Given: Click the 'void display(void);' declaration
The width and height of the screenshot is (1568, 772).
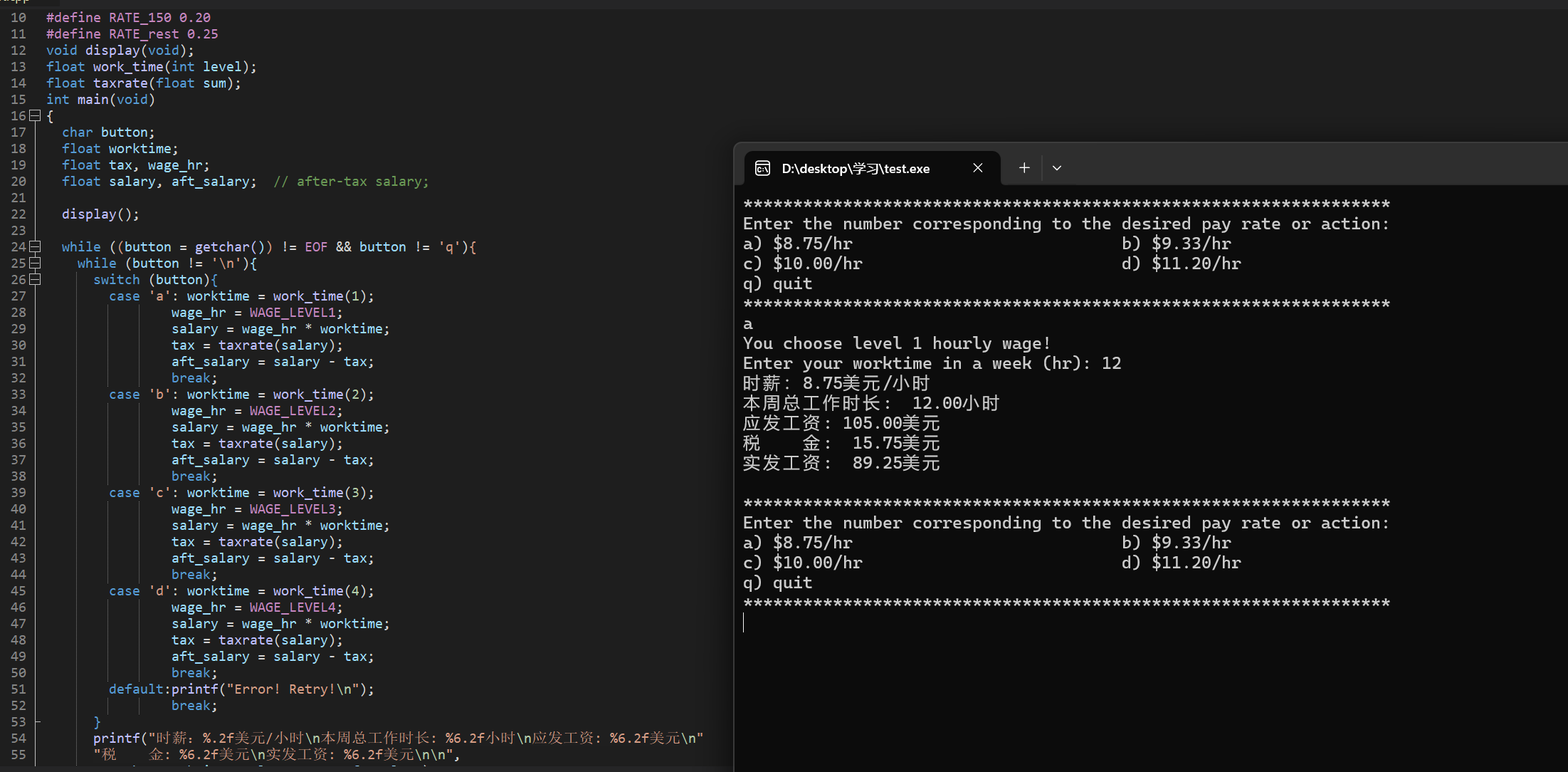Looking at the screenshot, I should [x=120, y=50].
